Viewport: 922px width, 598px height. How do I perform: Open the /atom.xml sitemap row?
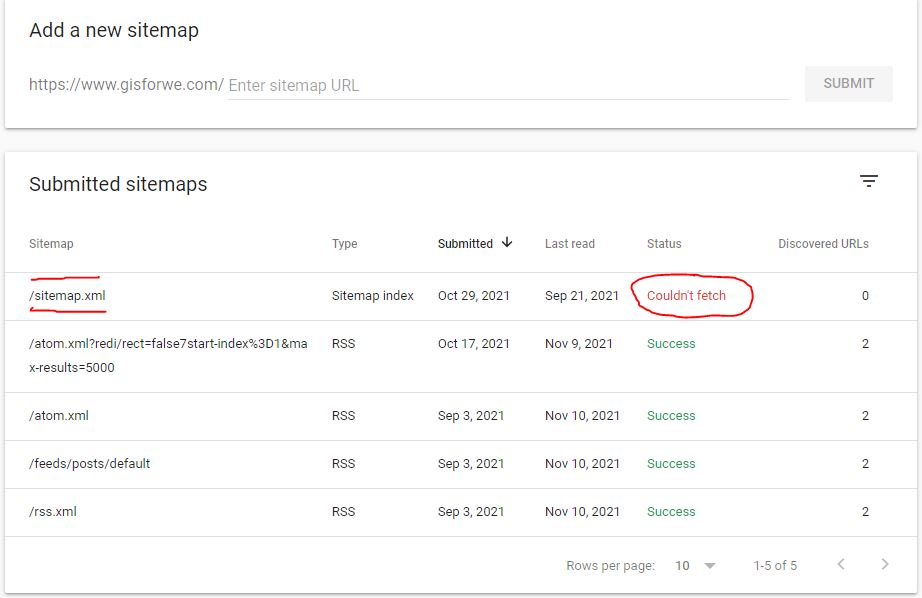point(460,416)
